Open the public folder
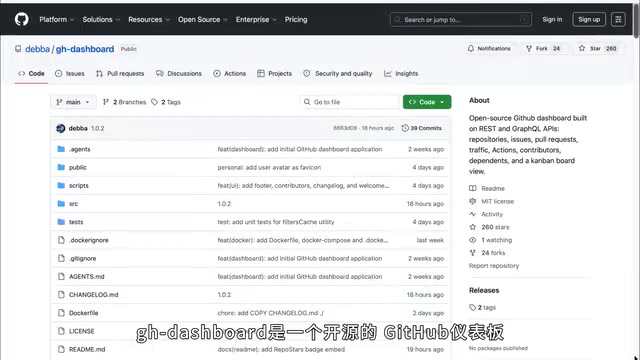 pos(78,167)
